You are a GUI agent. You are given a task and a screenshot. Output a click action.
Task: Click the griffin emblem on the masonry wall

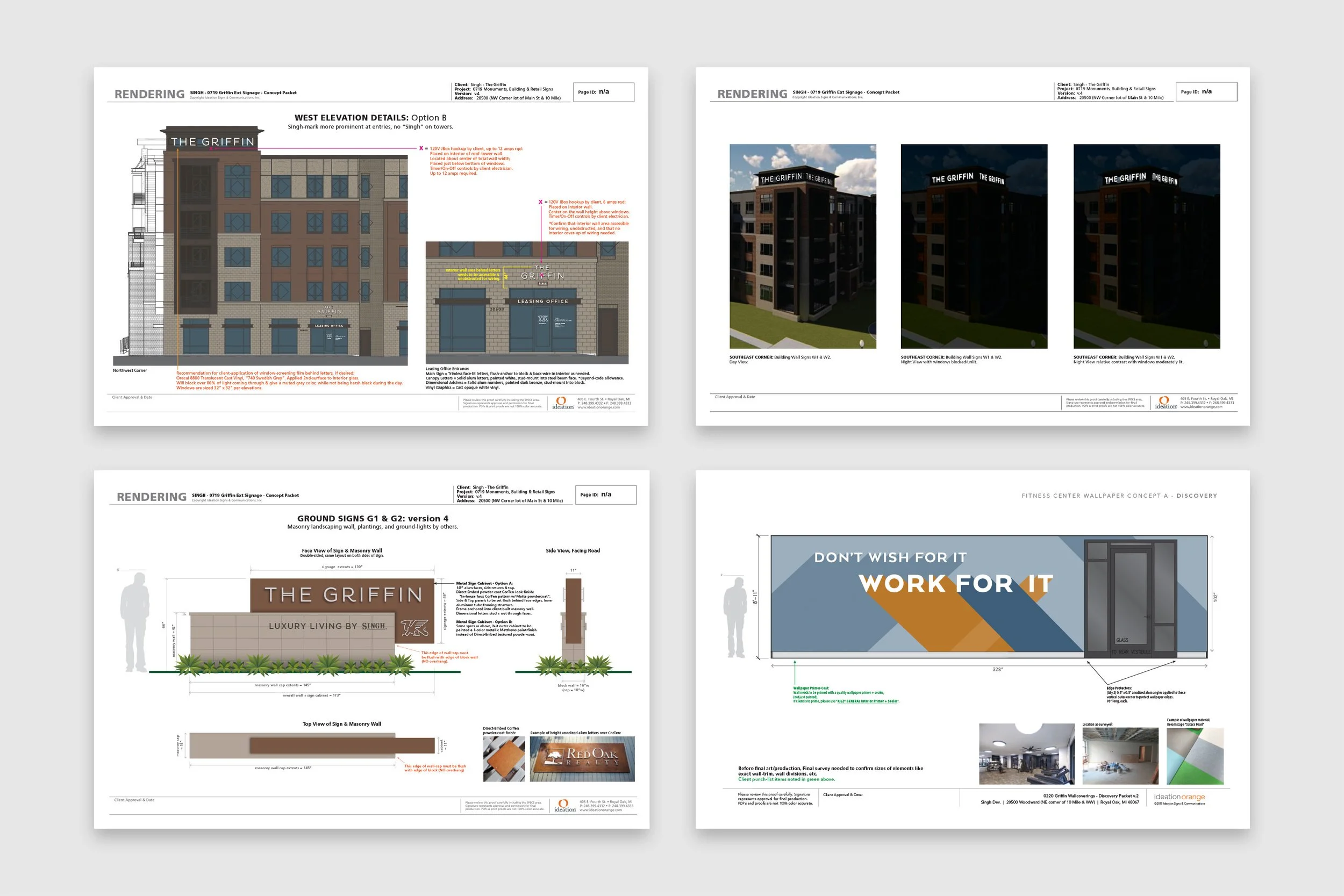pos(414,628)
